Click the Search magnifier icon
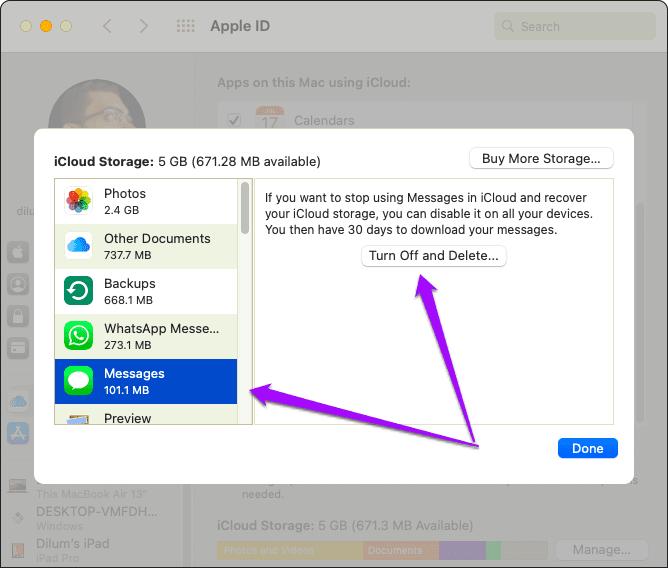 click(x=507, y=26)
